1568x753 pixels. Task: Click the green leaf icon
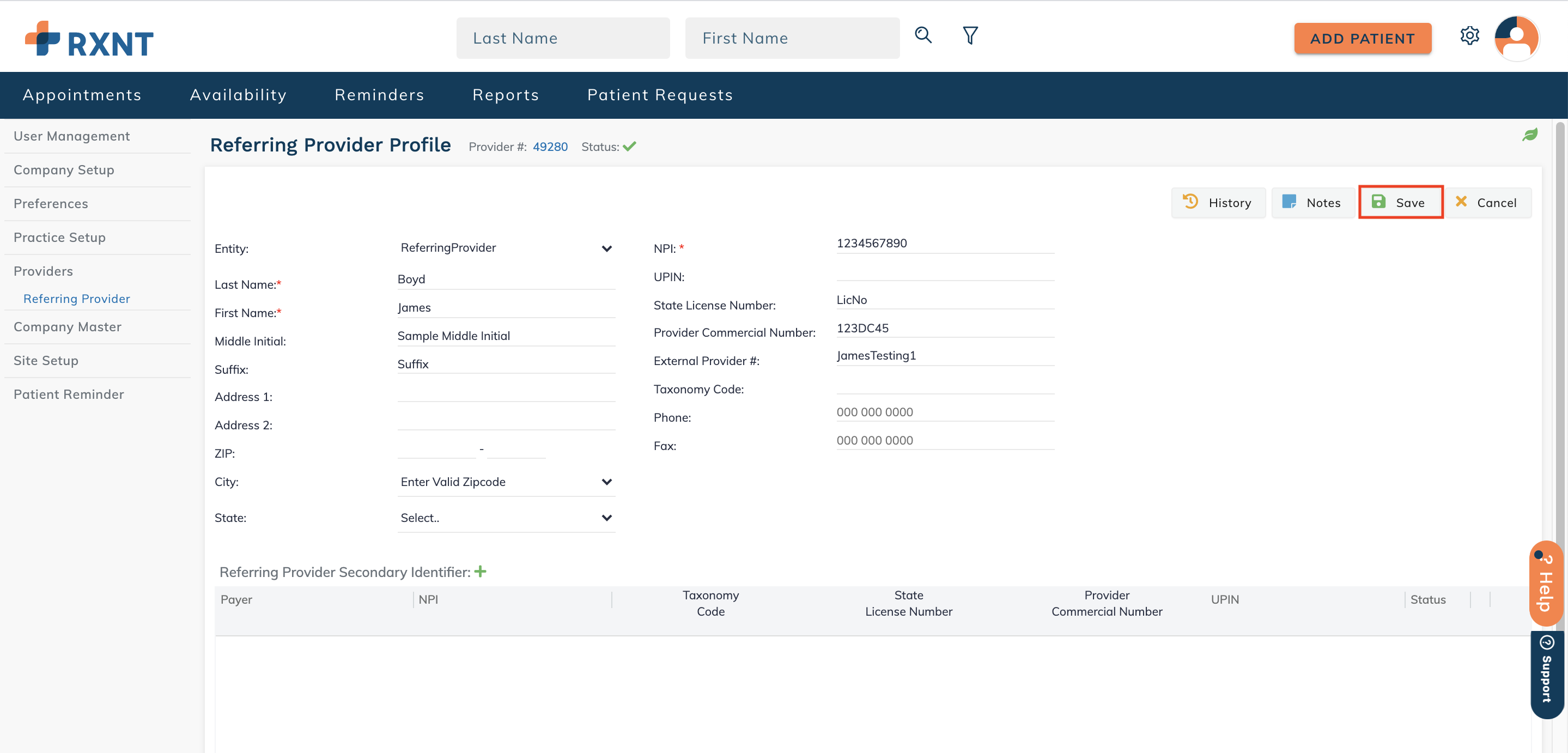point(1530,135)
